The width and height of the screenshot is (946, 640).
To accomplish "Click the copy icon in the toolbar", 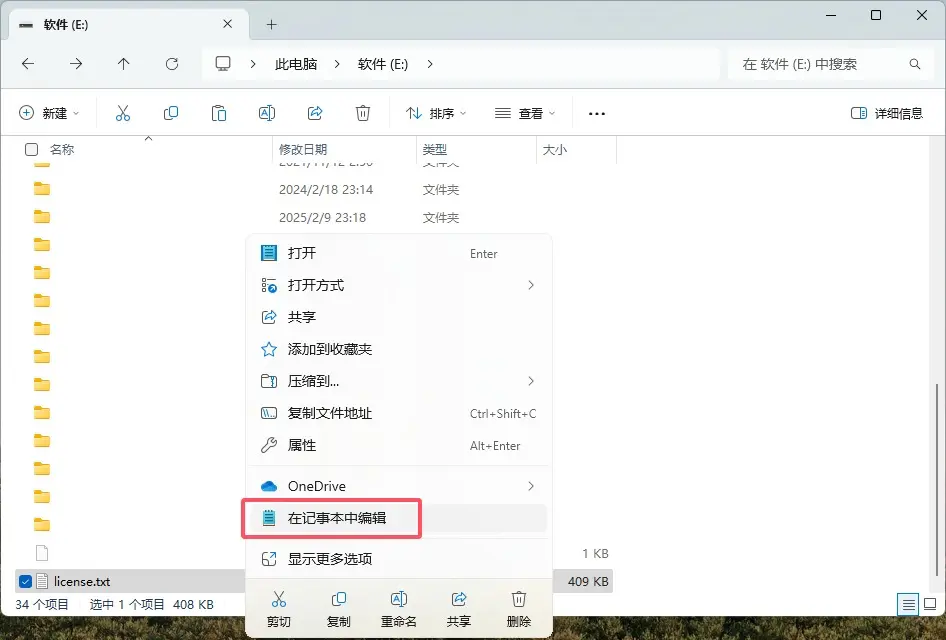I will click(x=171, y=113).
